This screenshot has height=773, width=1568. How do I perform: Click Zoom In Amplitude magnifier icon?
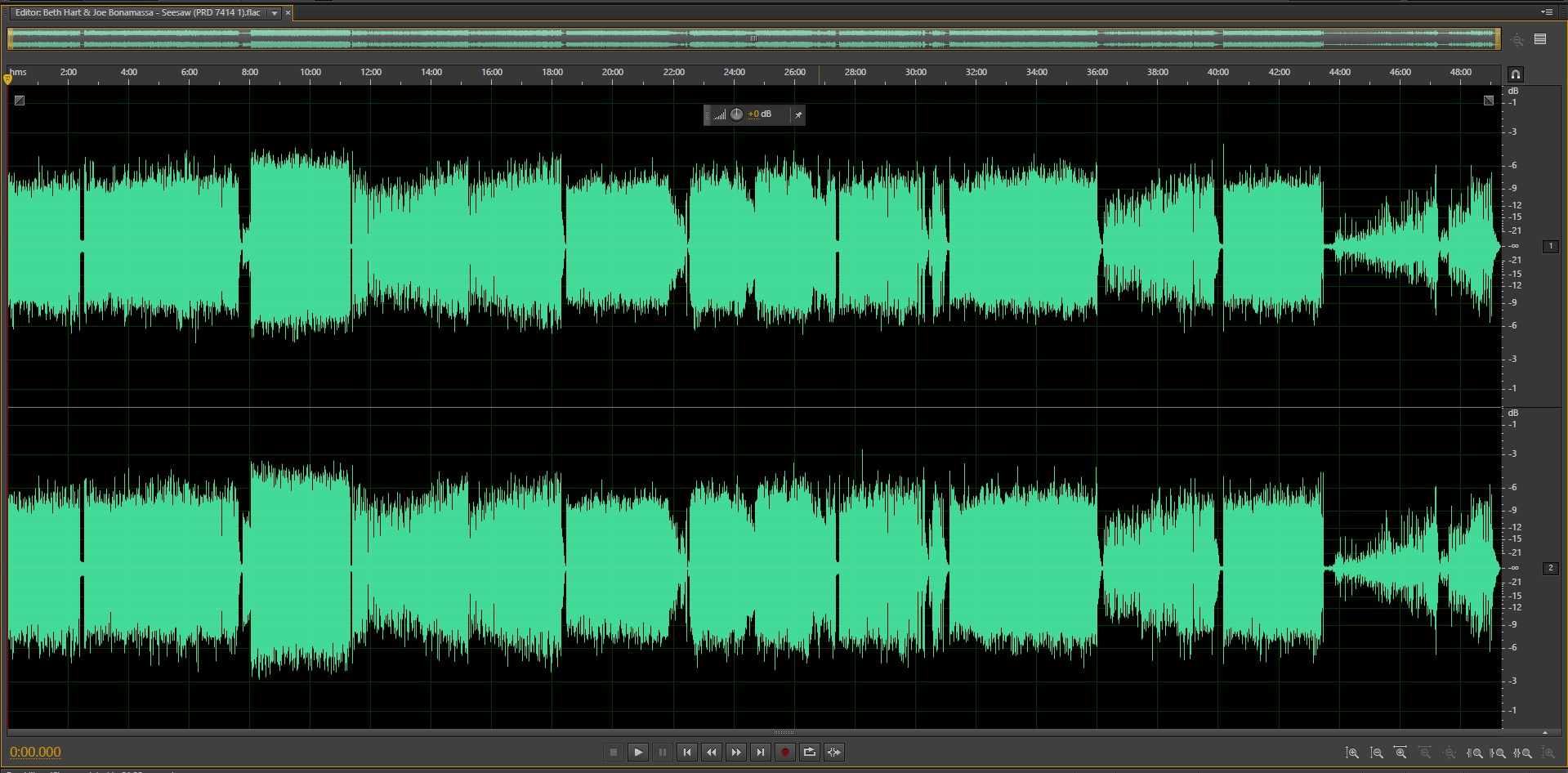coord(1351,753)
